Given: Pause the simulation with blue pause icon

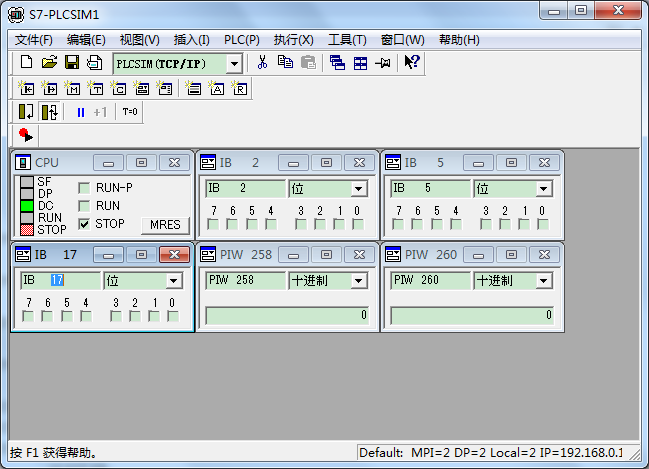Looking at the screenshot, I should click(81, 113).
